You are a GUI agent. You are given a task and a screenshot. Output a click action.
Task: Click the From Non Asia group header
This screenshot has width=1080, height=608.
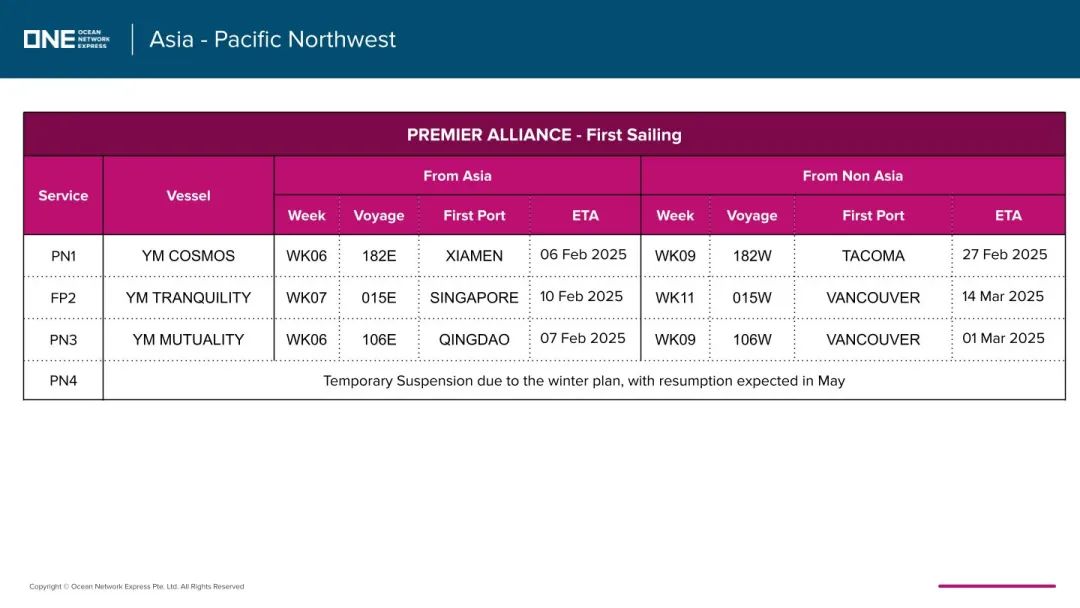tap(853, 176)
